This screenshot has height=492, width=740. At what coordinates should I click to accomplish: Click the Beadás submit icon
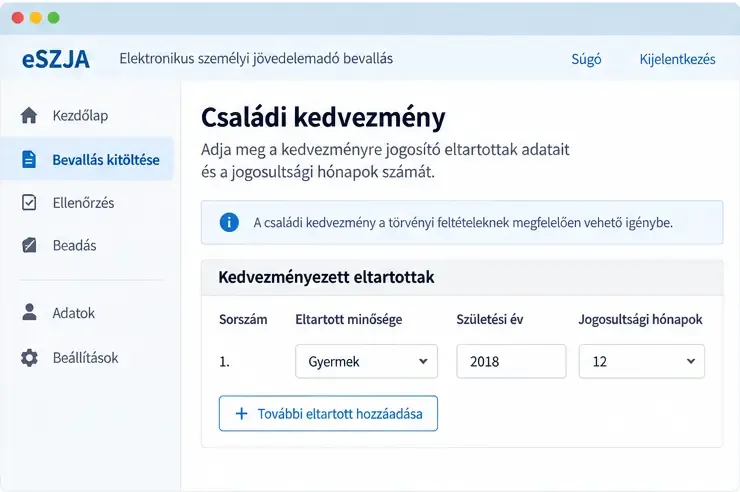tap(29, 245)
